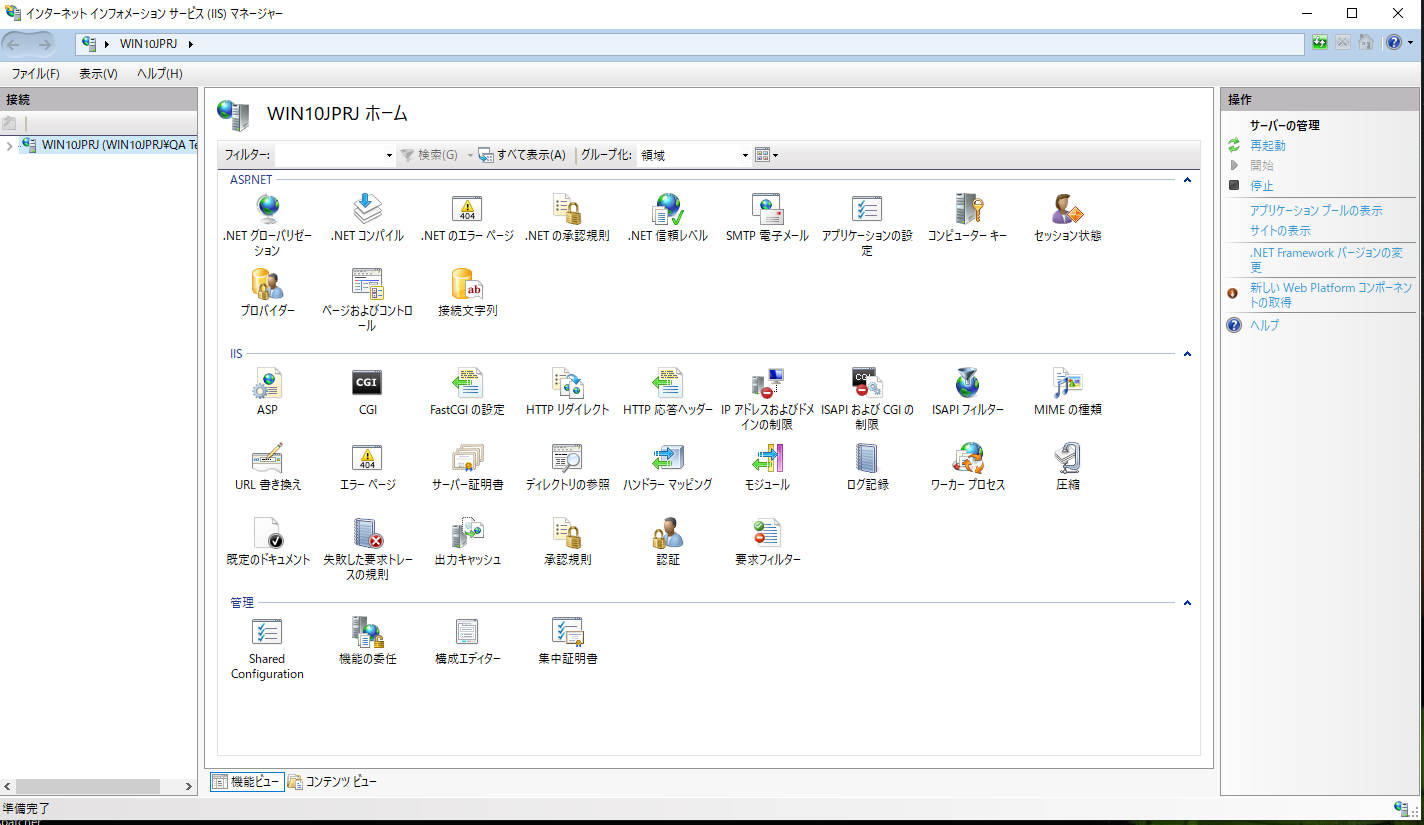Collapse the ASP.NET group section
The image size is (1424, 825).
point(1187,180)
